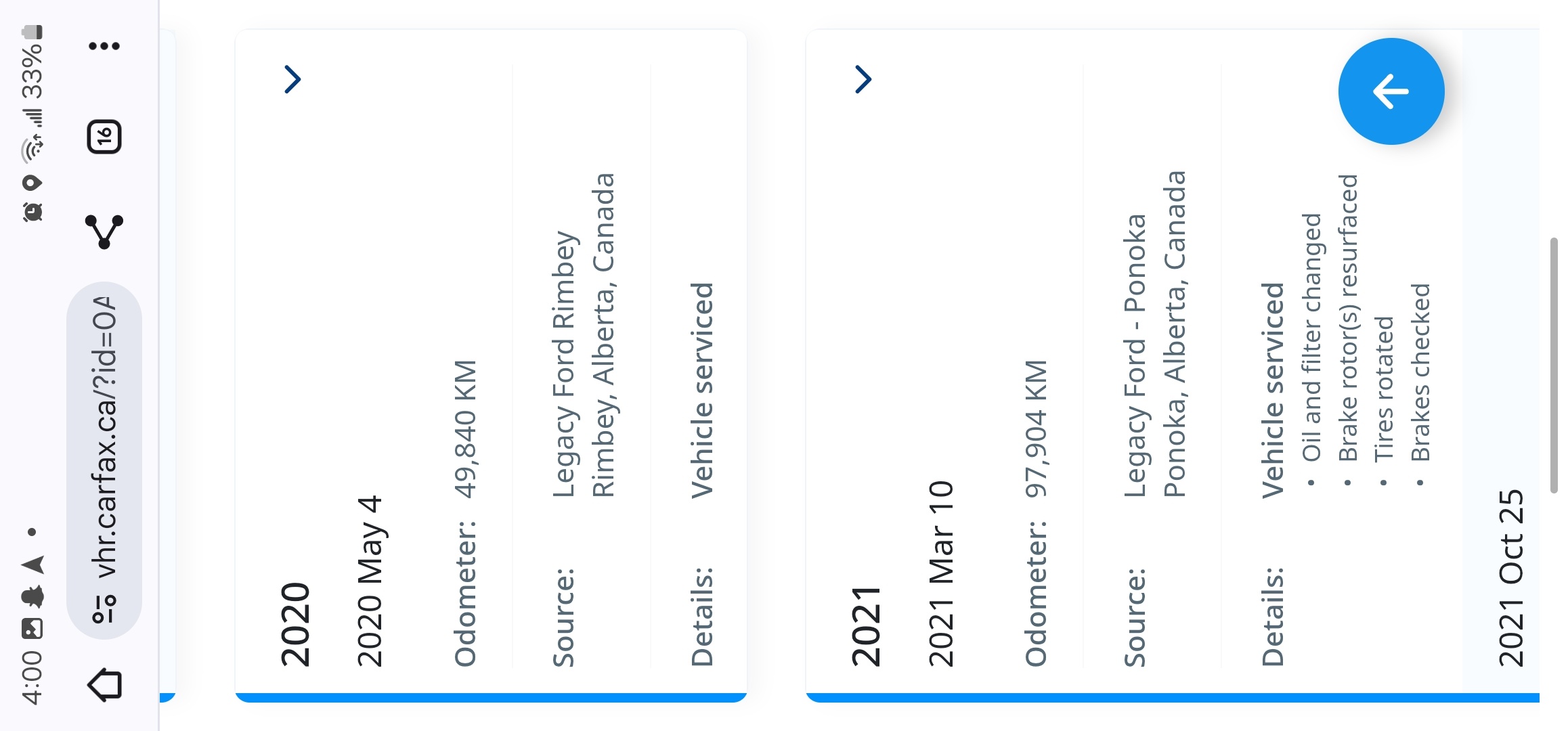Tap the alarm clock status icon
1568x731 pixels.
coord(32,212)
